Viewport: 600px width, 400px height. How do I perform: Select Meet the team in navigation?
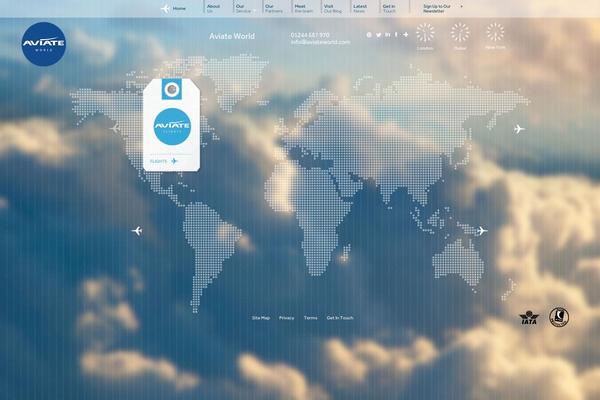point(303,8)
